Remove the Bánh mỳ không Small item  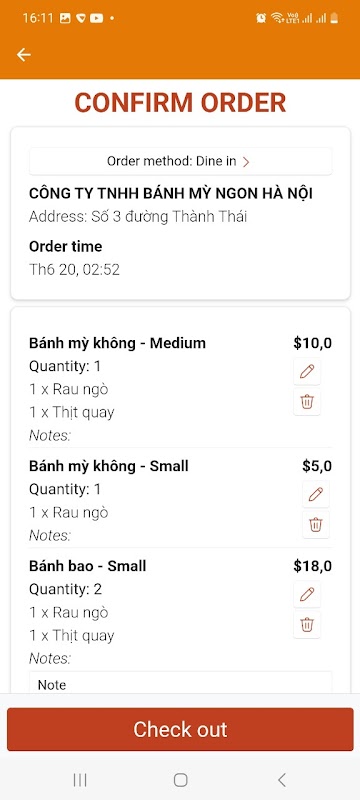pyautogui.click(x=316, y=524)
